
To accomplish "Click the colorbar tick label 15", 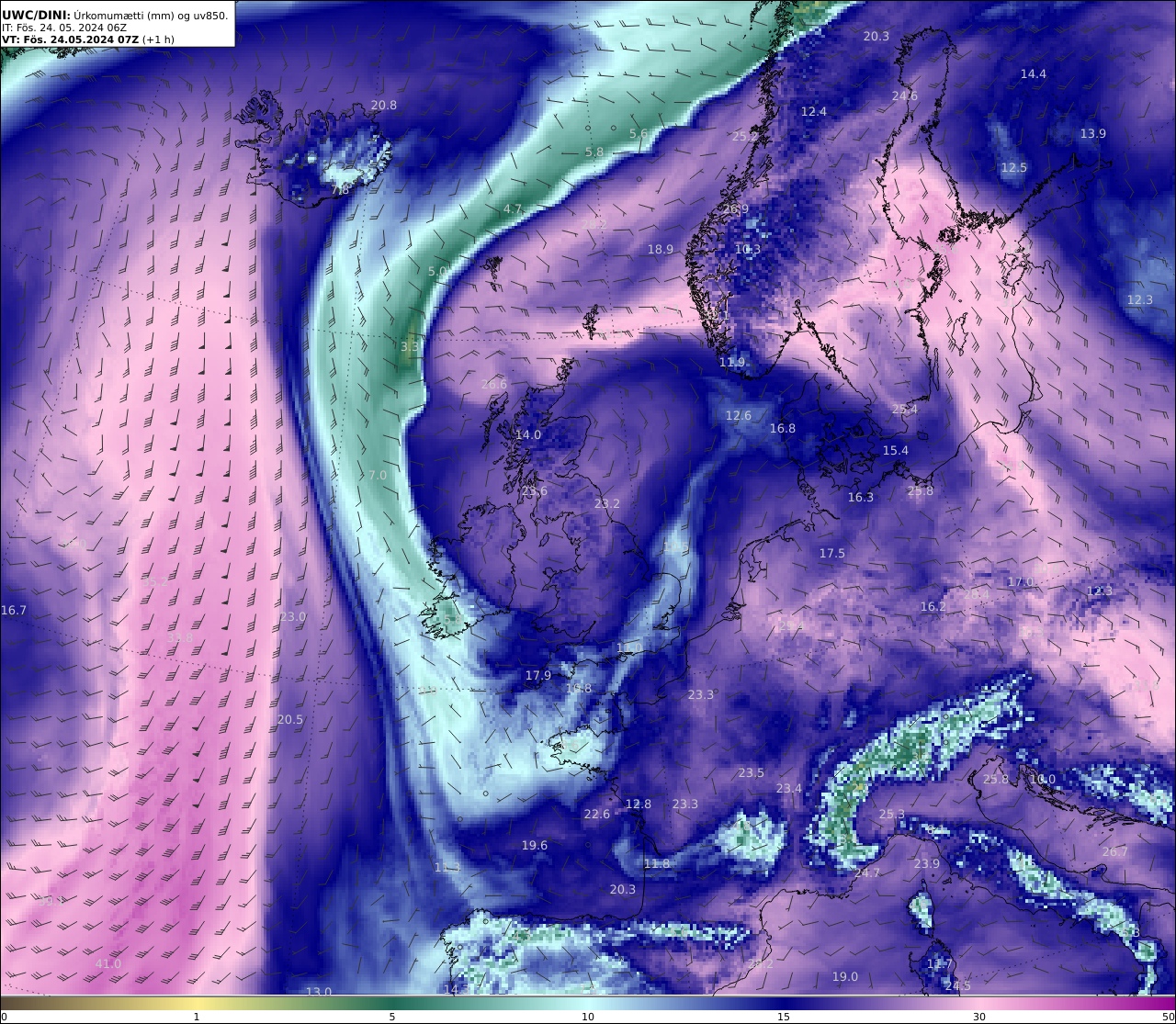I will tap(784, 1017).
